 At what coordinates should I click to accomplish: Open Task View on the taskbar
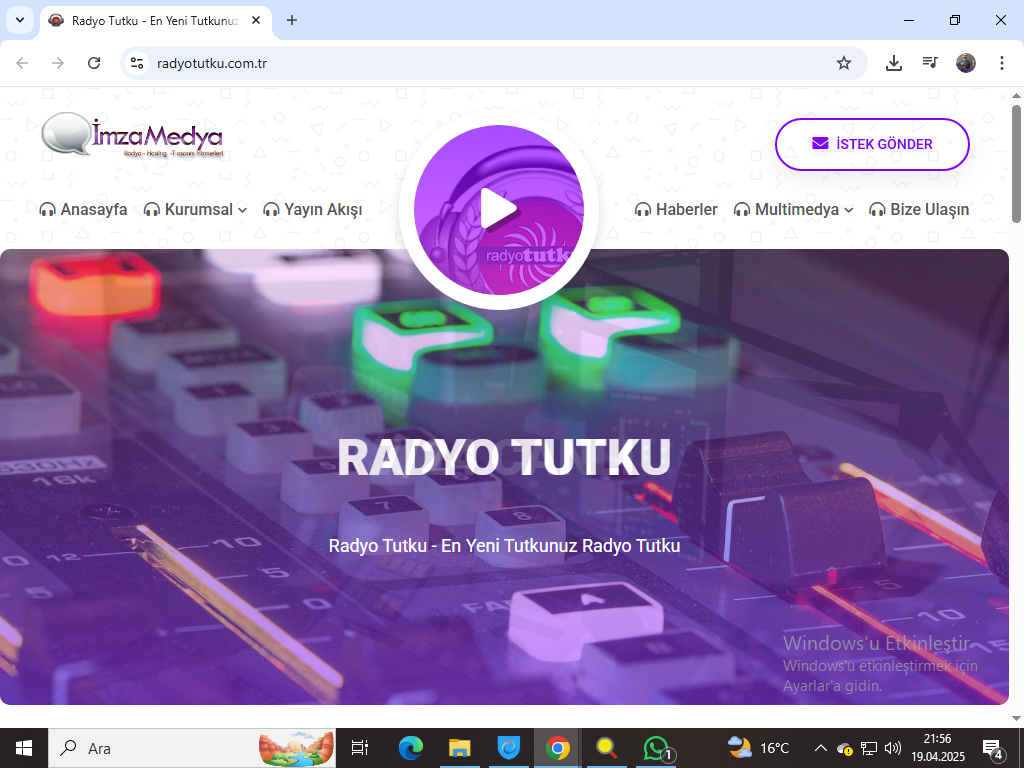tap(360, 748)
